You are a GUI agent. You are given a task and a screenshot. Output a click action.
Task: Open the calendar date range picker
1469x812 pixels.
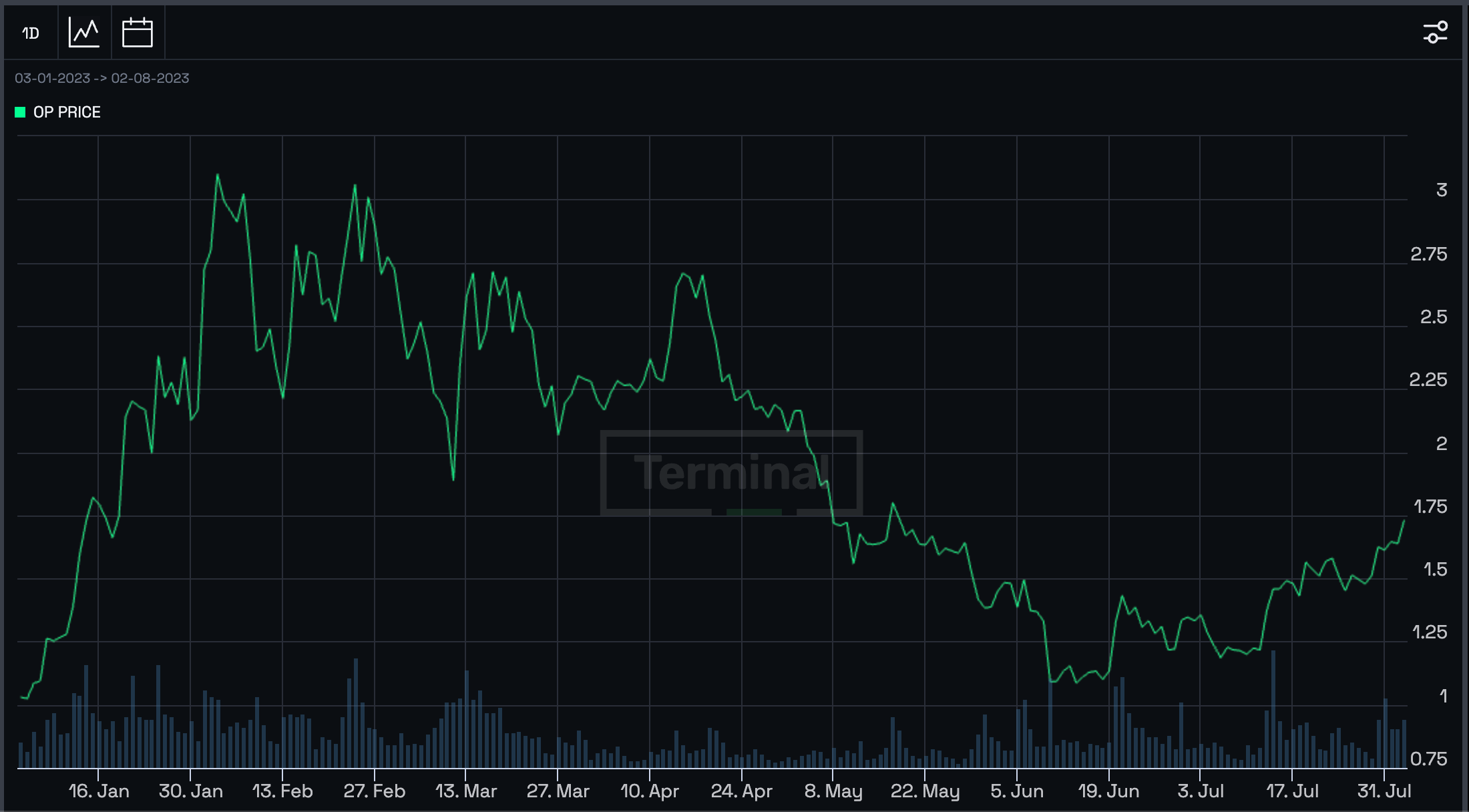click(138, 32)
